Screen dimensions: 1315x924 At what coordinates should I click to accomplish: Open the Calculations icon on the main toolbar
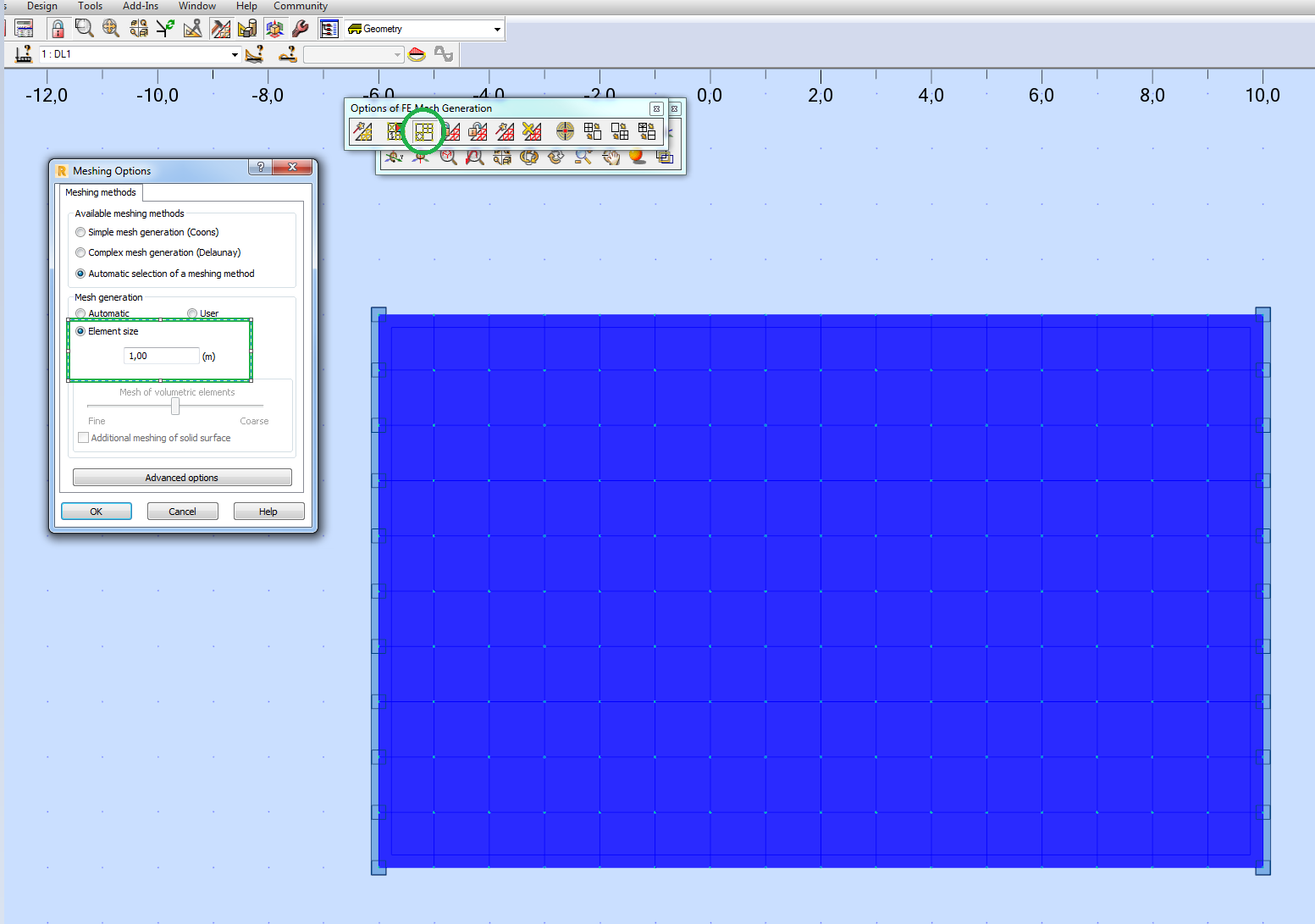click(24, 28)
